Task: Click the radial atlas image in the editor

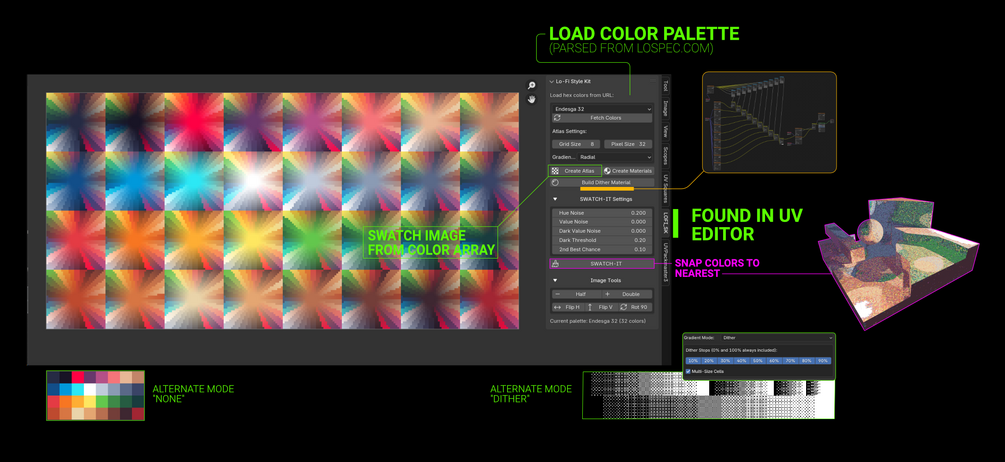Action: click(x=282, y=211)
